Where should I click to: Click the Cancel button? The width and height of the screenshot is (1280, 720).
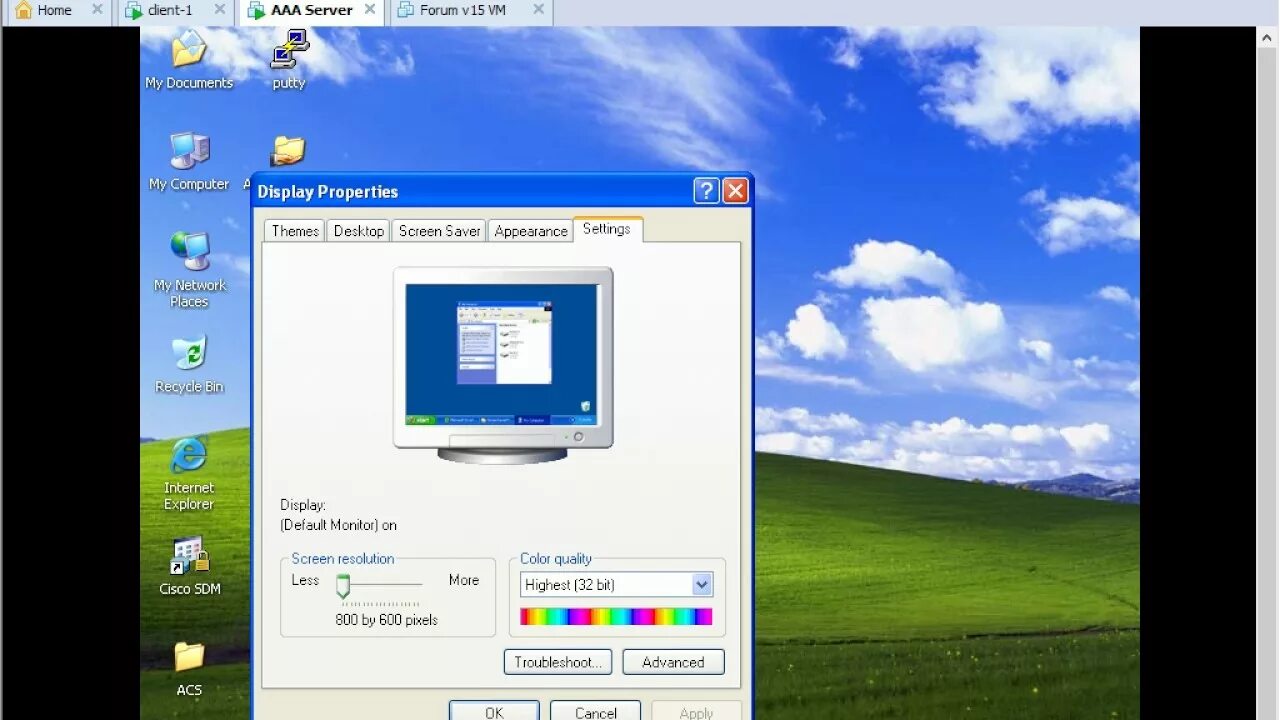[x=596, y=711]
